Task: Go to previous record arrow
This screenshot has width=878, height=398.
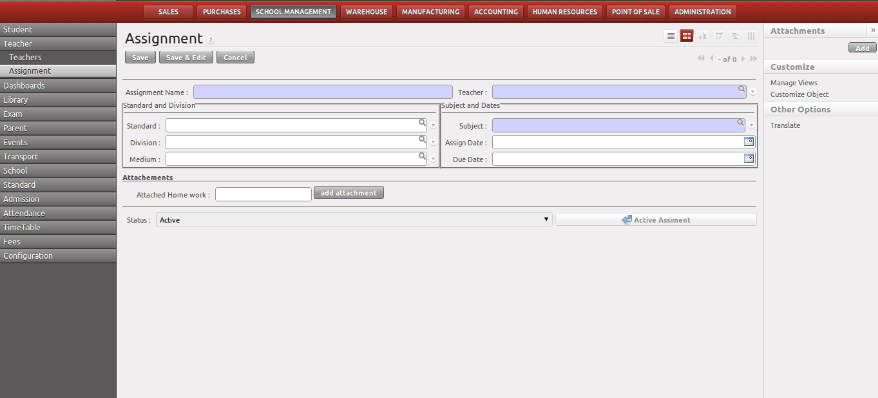Action: coord(712,58)
